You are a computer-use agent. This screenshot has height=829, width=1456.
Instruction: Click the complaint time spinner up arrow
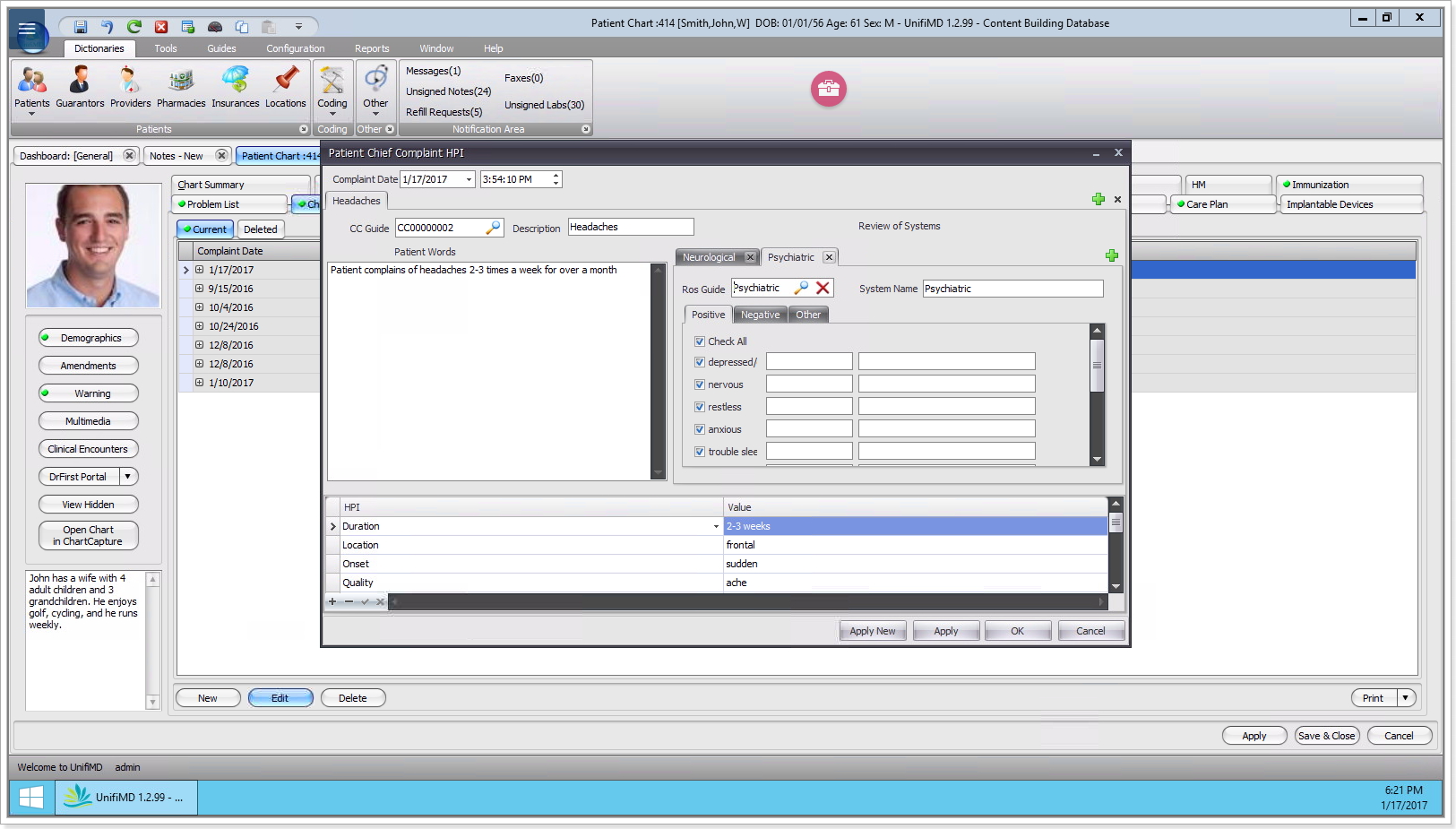pyautogui.click(x=556, y=176)
